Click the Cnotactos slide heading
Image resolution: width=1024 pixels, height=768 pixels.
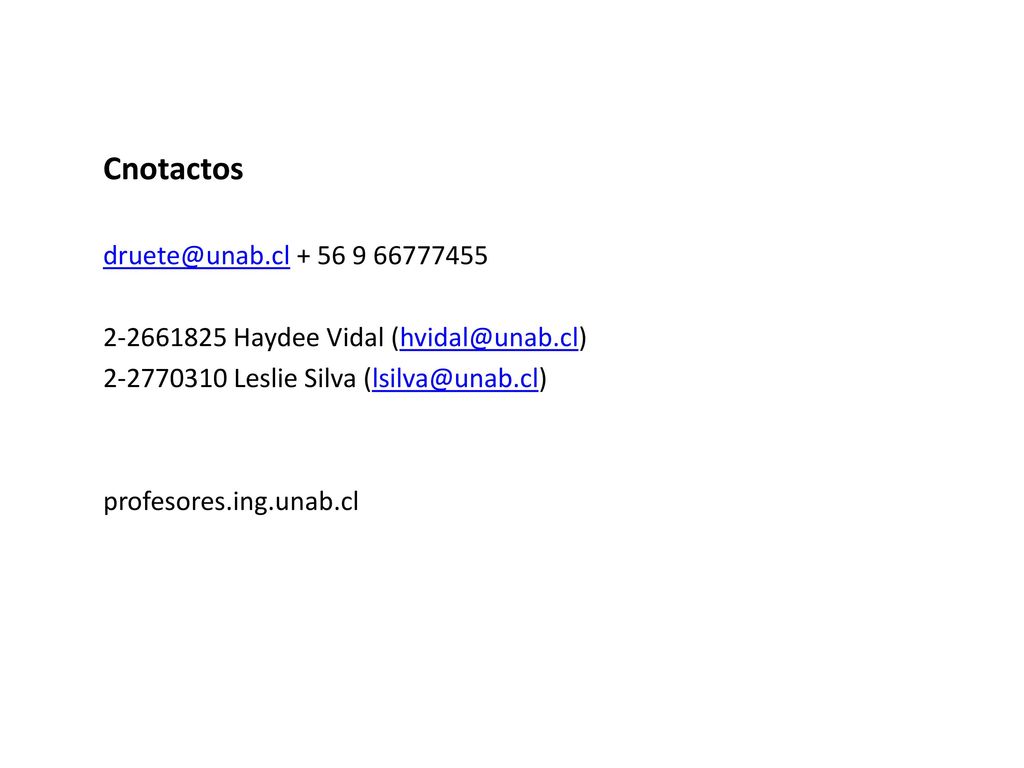[x=173, y=168]
